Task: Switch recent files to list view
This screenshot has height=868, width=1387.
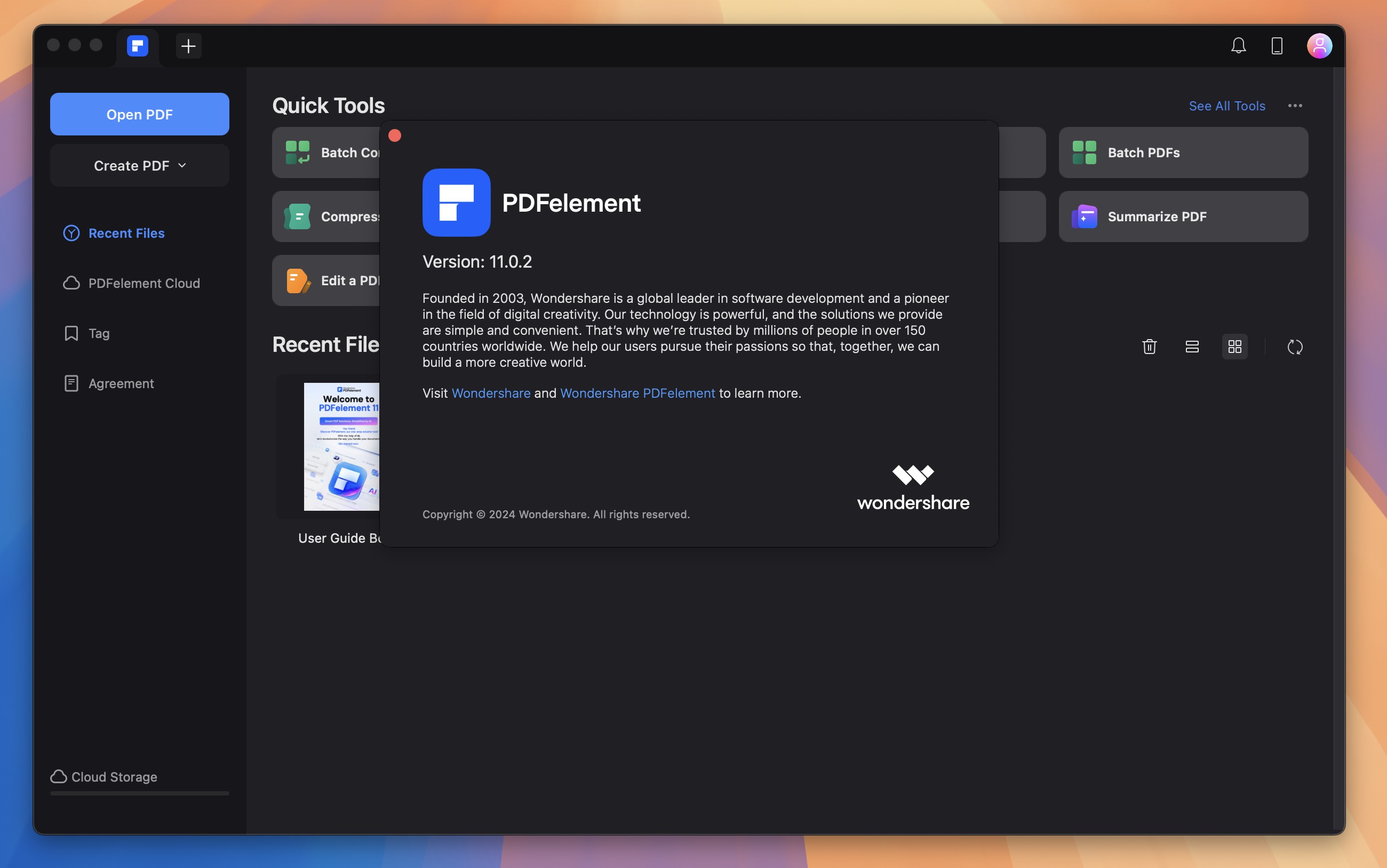Action: tap(1192, 347)
